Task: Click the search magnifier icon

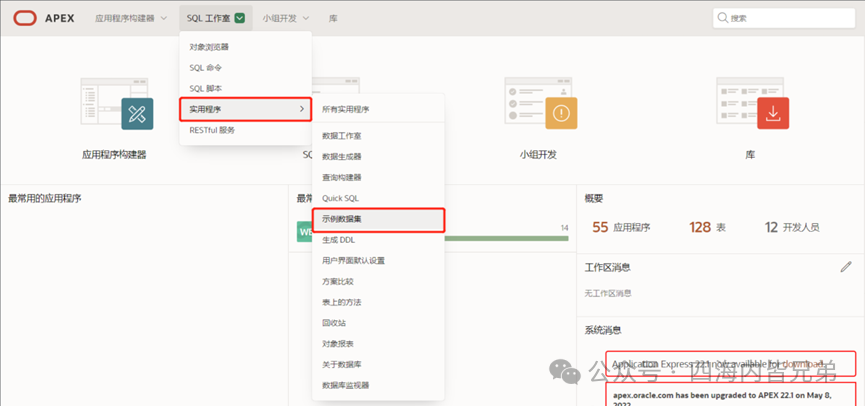Action: (722, 18)
